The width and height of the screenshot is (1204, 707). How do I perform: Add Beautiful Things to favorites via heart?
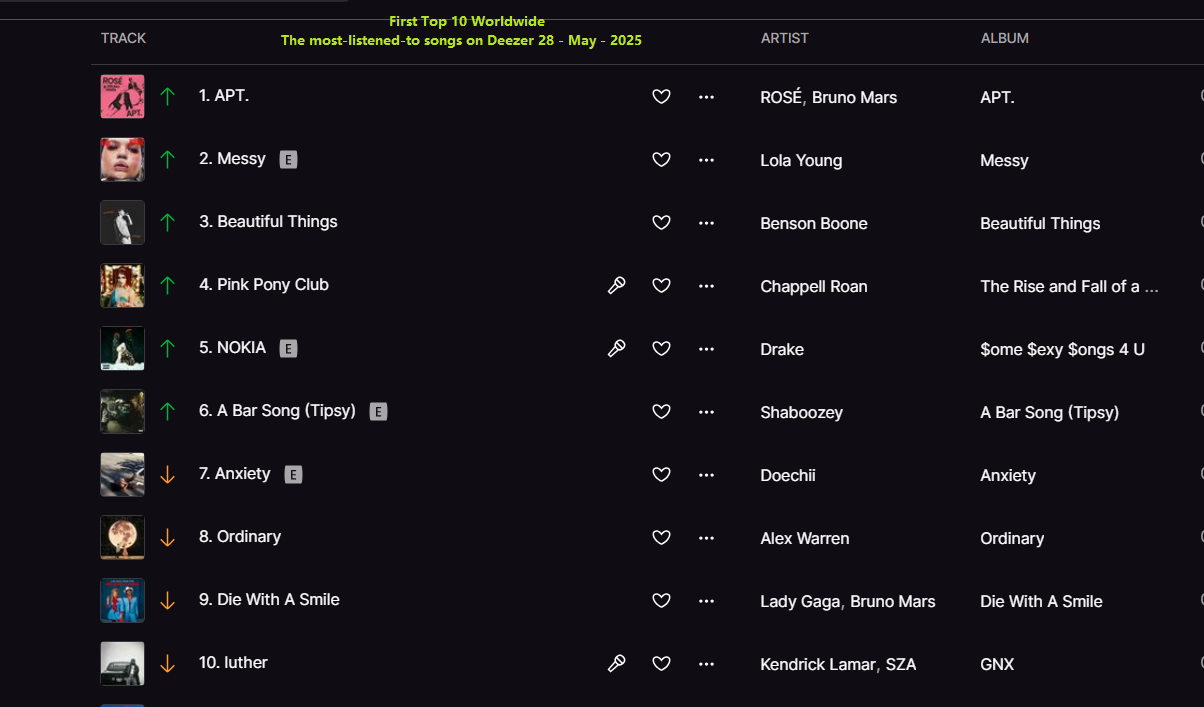(661, 223)
